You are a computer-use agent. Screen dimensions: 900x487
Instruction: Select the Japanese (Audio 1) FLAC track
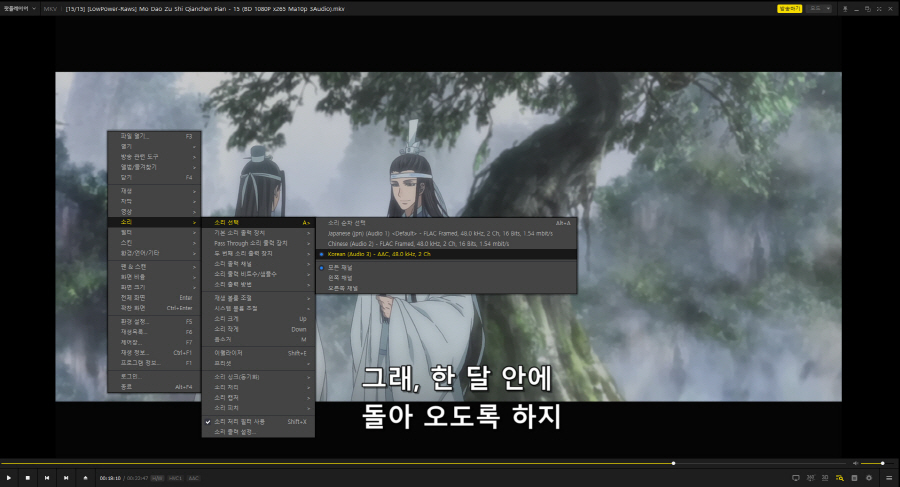click(418, 233)
